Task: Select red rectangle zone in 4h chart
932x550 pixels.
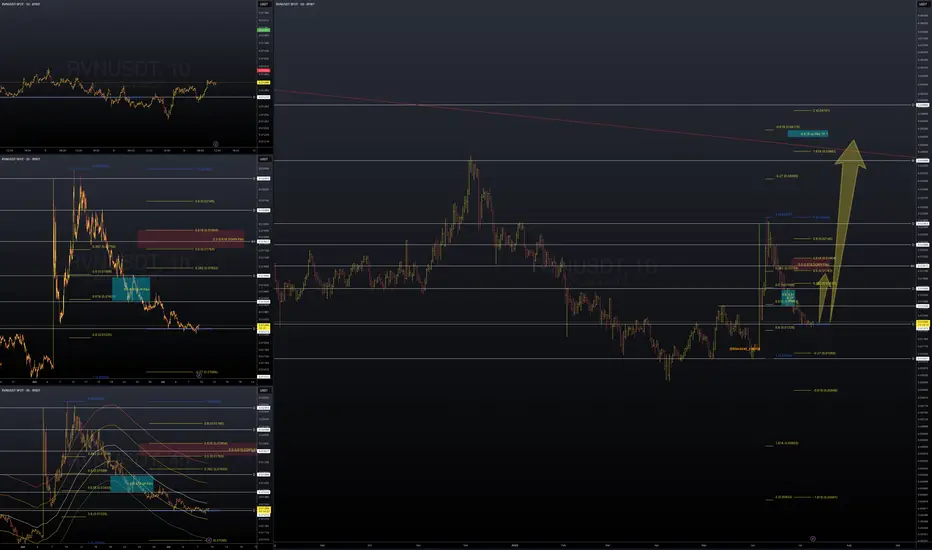Action: click(x=198, y=450)
